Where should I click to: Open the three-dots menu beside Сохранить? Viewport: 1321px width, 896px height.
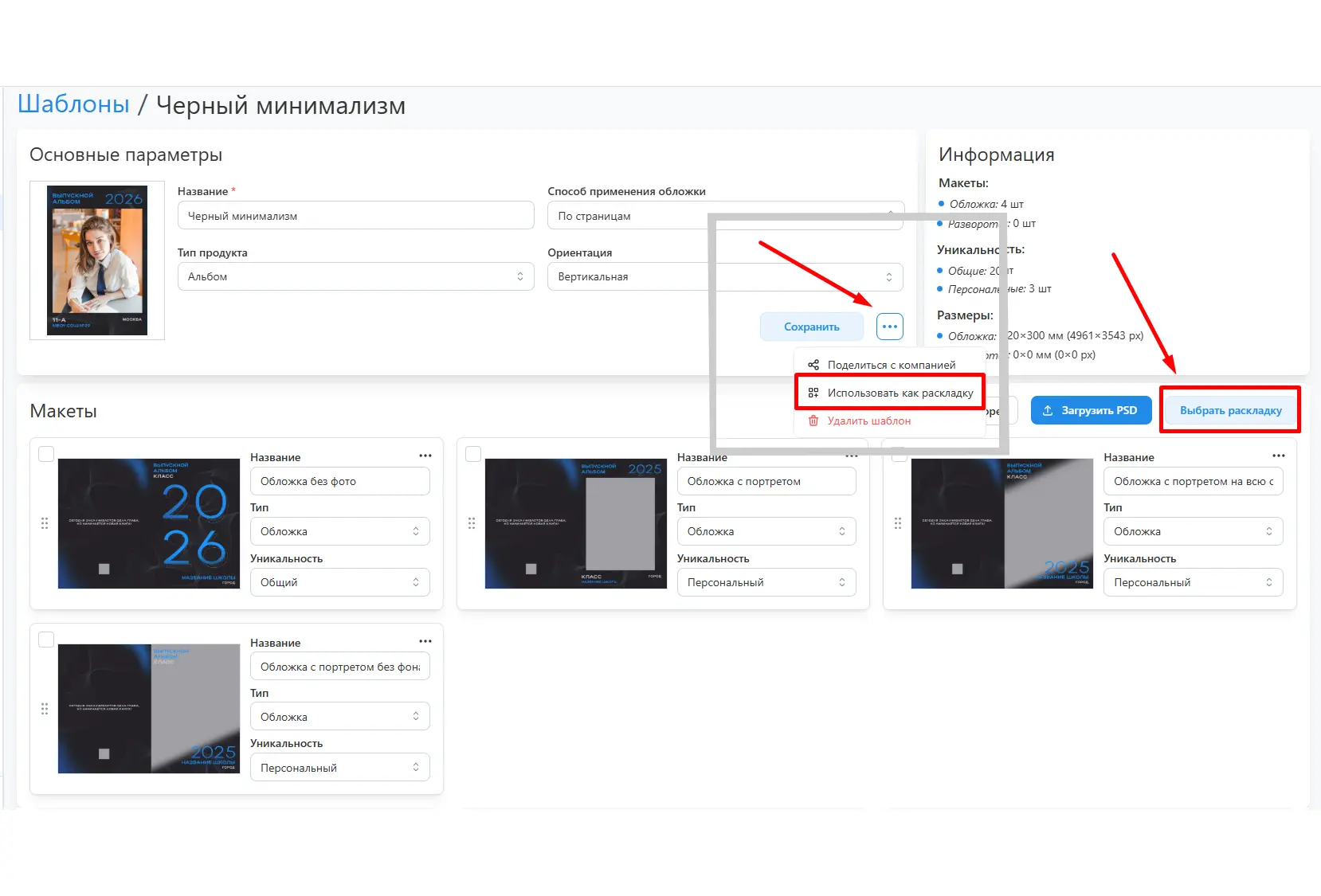coord(889,327)
